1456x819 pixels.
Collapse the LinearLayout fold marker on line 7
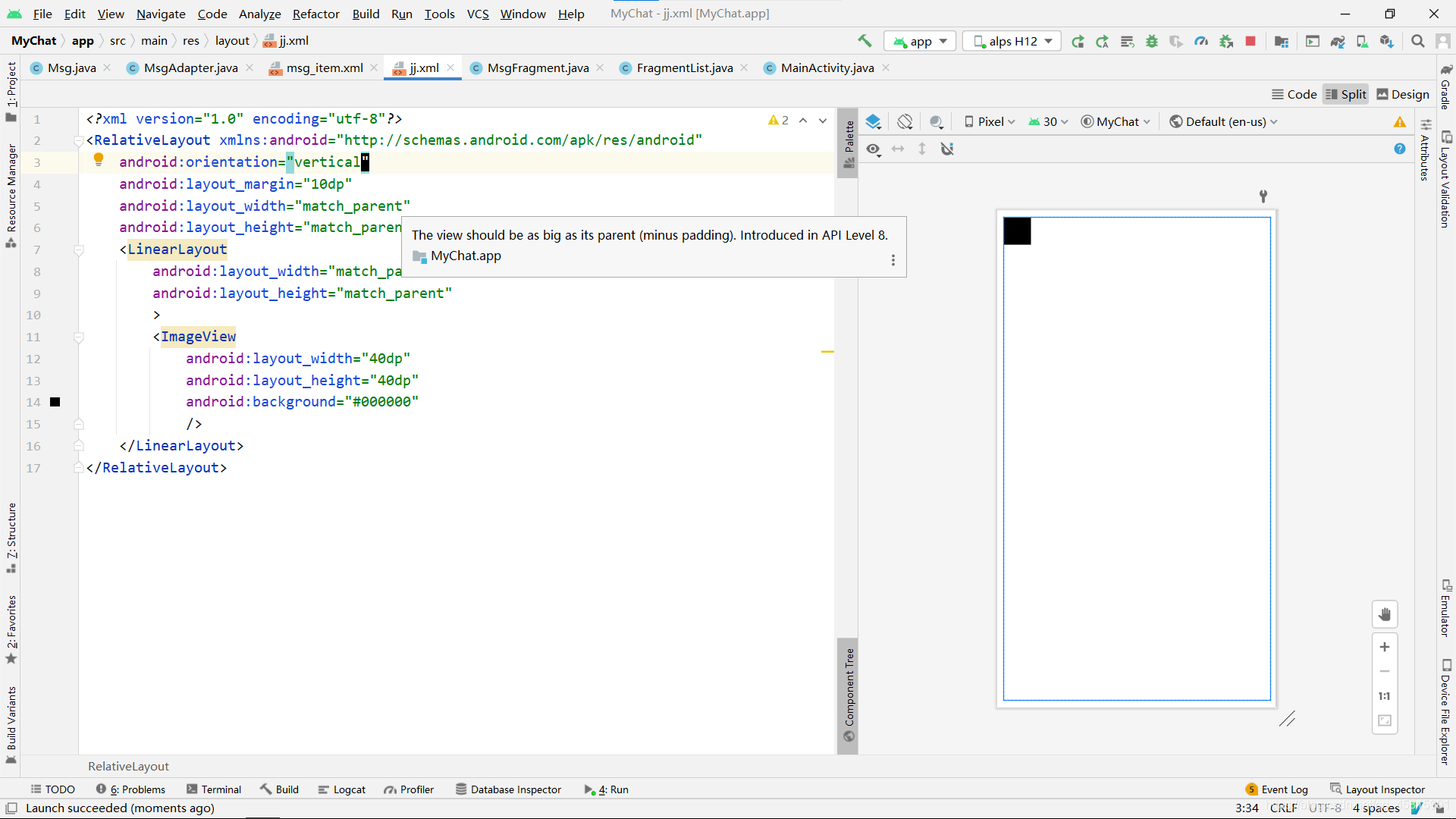[x=78, y=249]
